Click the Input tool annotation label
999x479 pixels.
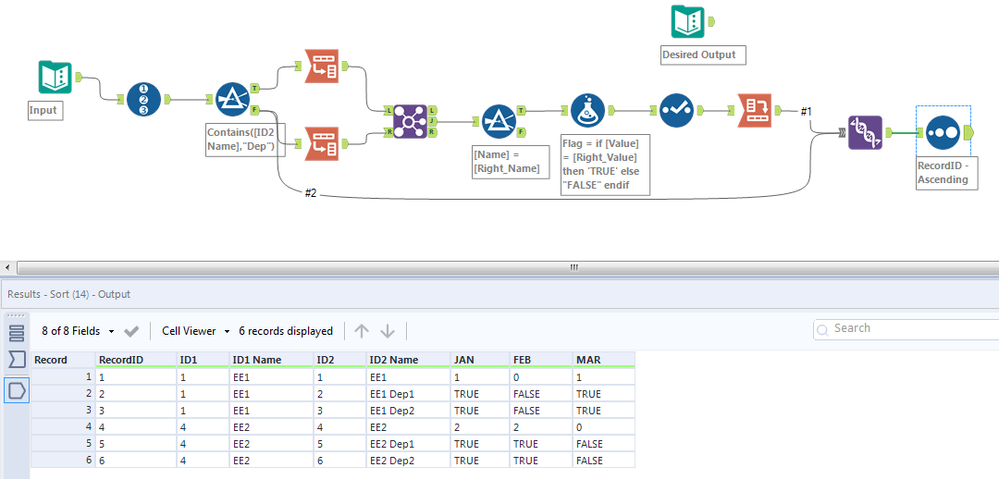pos(45,110)
